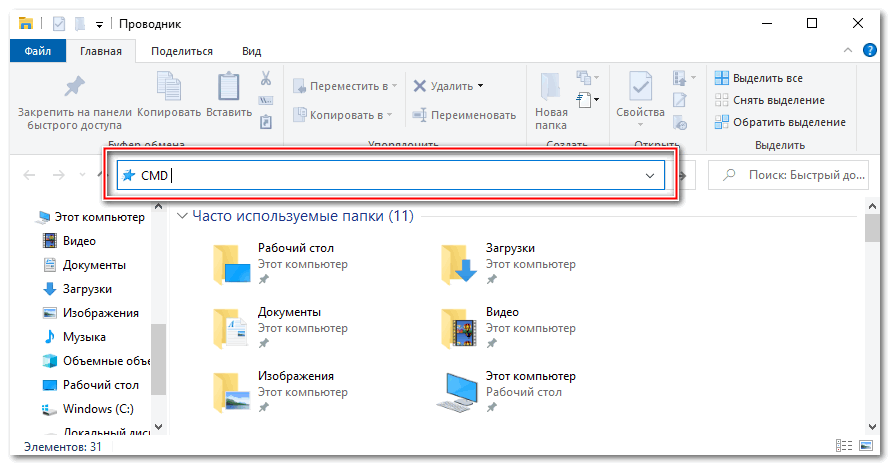Viewport: 891px width, 466px height.
Task: Switch to large thumbnails view in status bar
Action: [866, 447]
